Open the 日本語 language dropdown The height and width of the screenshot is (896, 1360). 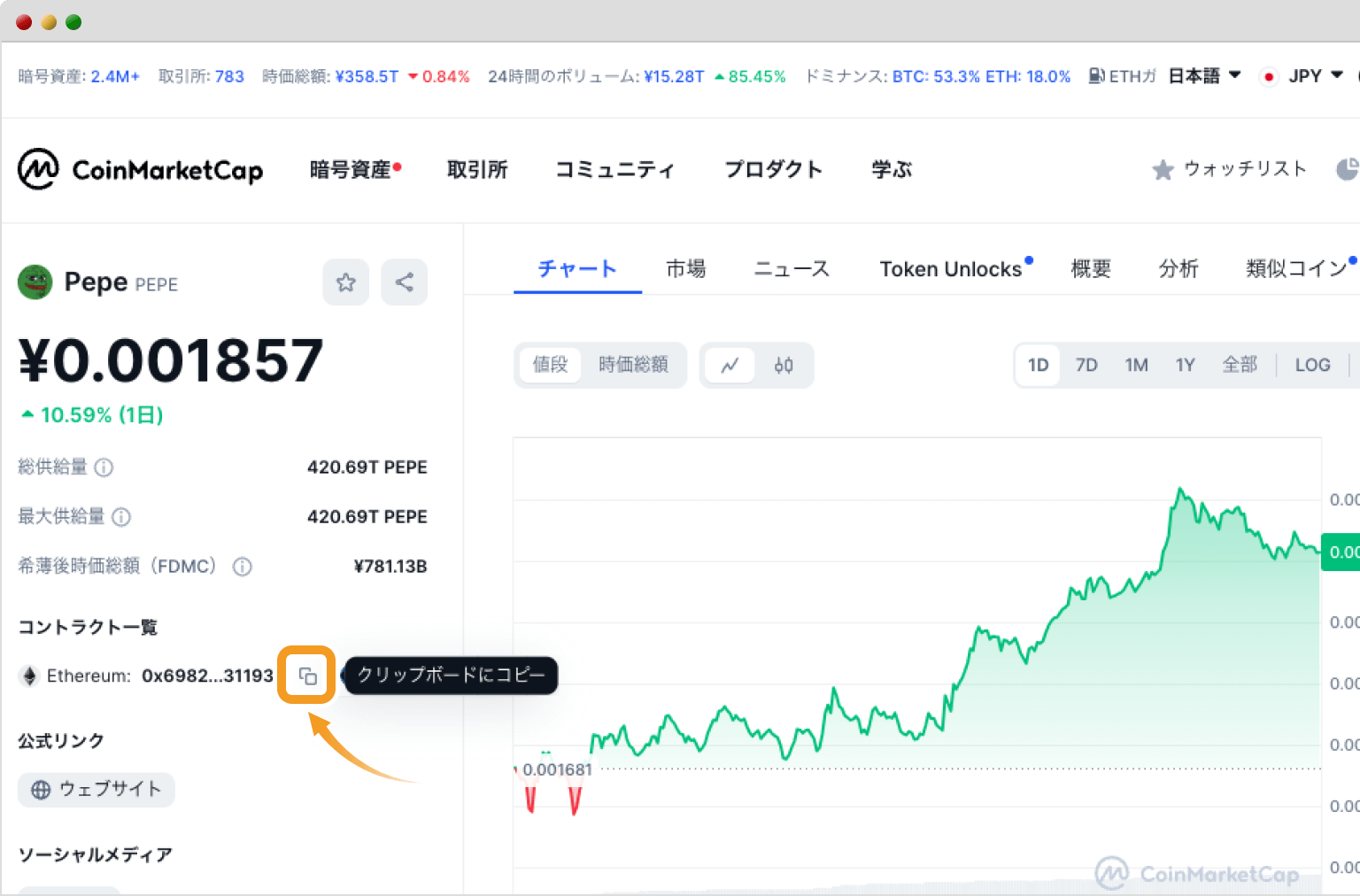point(1204,76)
